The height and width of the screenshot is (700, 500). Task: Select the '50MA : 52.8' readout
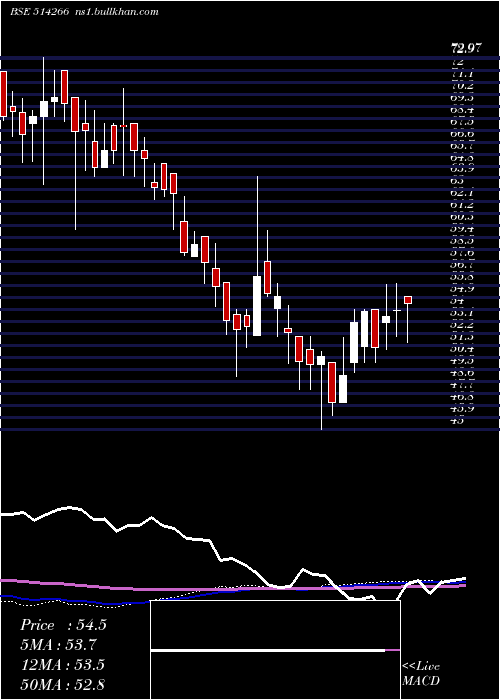pyautogui.click(x=62, y=684)
